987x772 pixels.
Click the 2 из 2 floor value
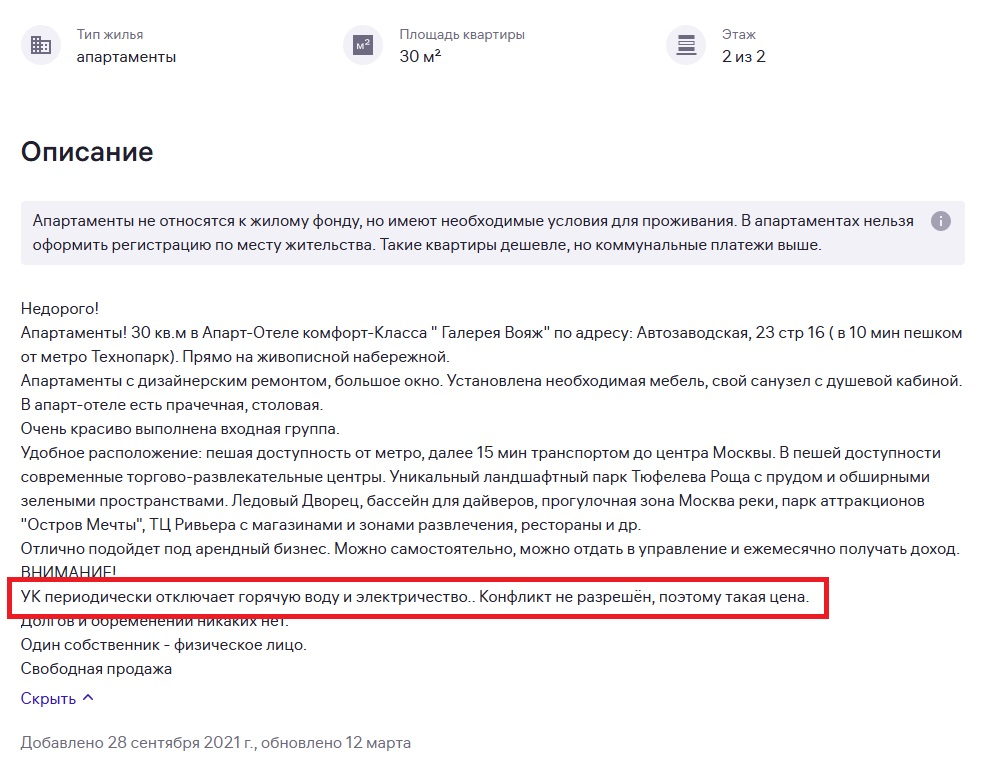click(x=743, y=57)
